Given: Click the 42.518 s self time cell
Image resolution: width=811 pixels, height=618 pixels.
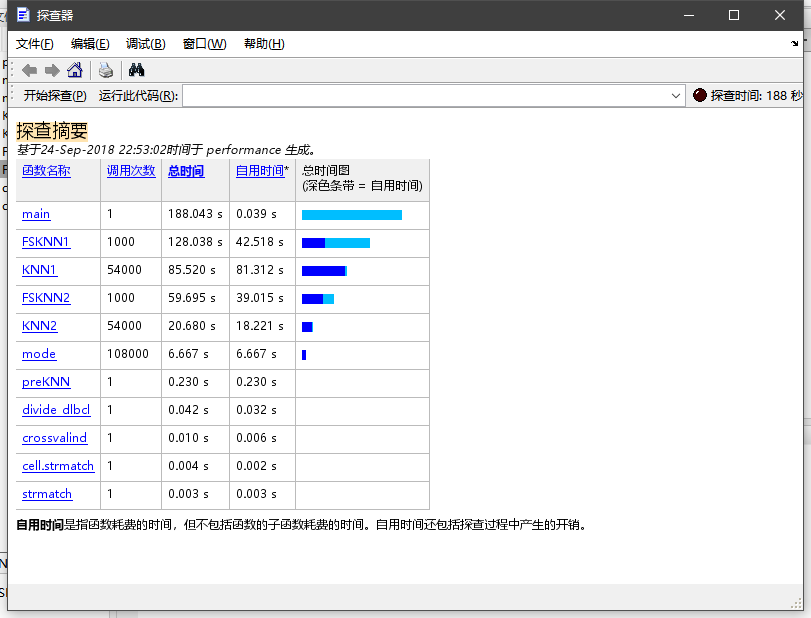Looking at the screenshot, I should (260, 242).
